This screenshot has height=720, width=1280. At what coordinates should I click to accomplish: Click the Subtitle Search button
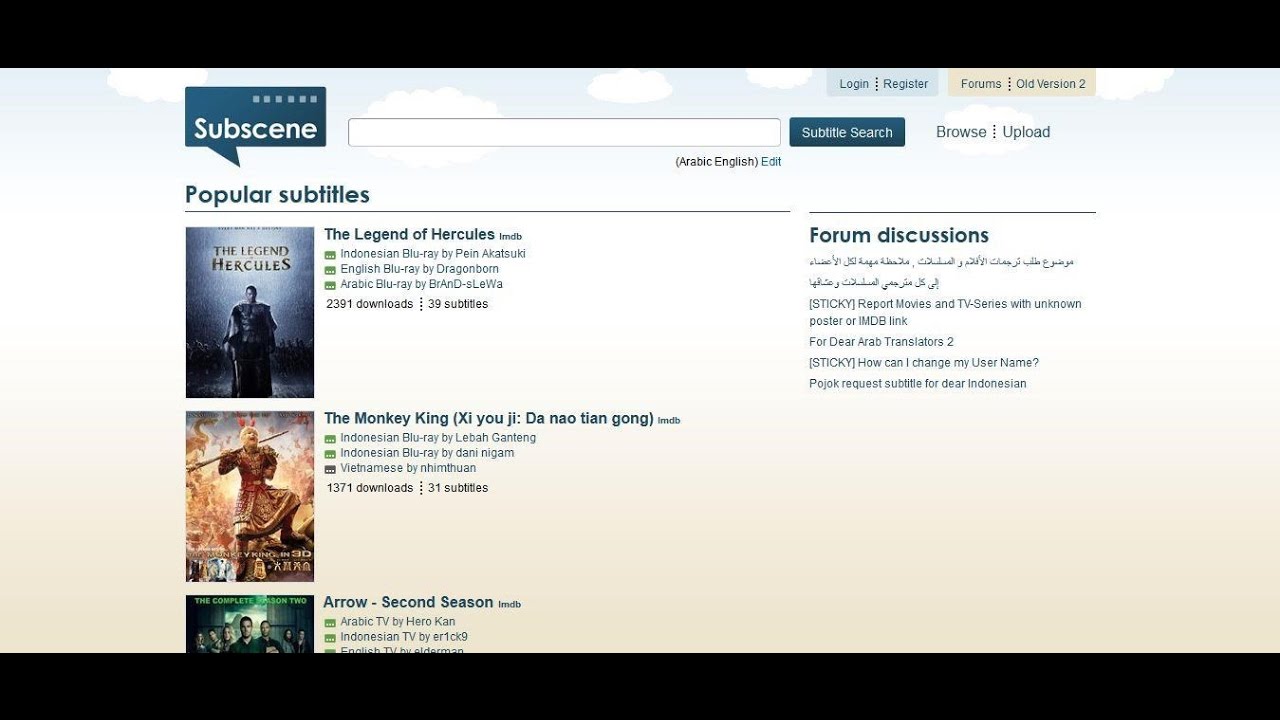(x=847, y=132)
